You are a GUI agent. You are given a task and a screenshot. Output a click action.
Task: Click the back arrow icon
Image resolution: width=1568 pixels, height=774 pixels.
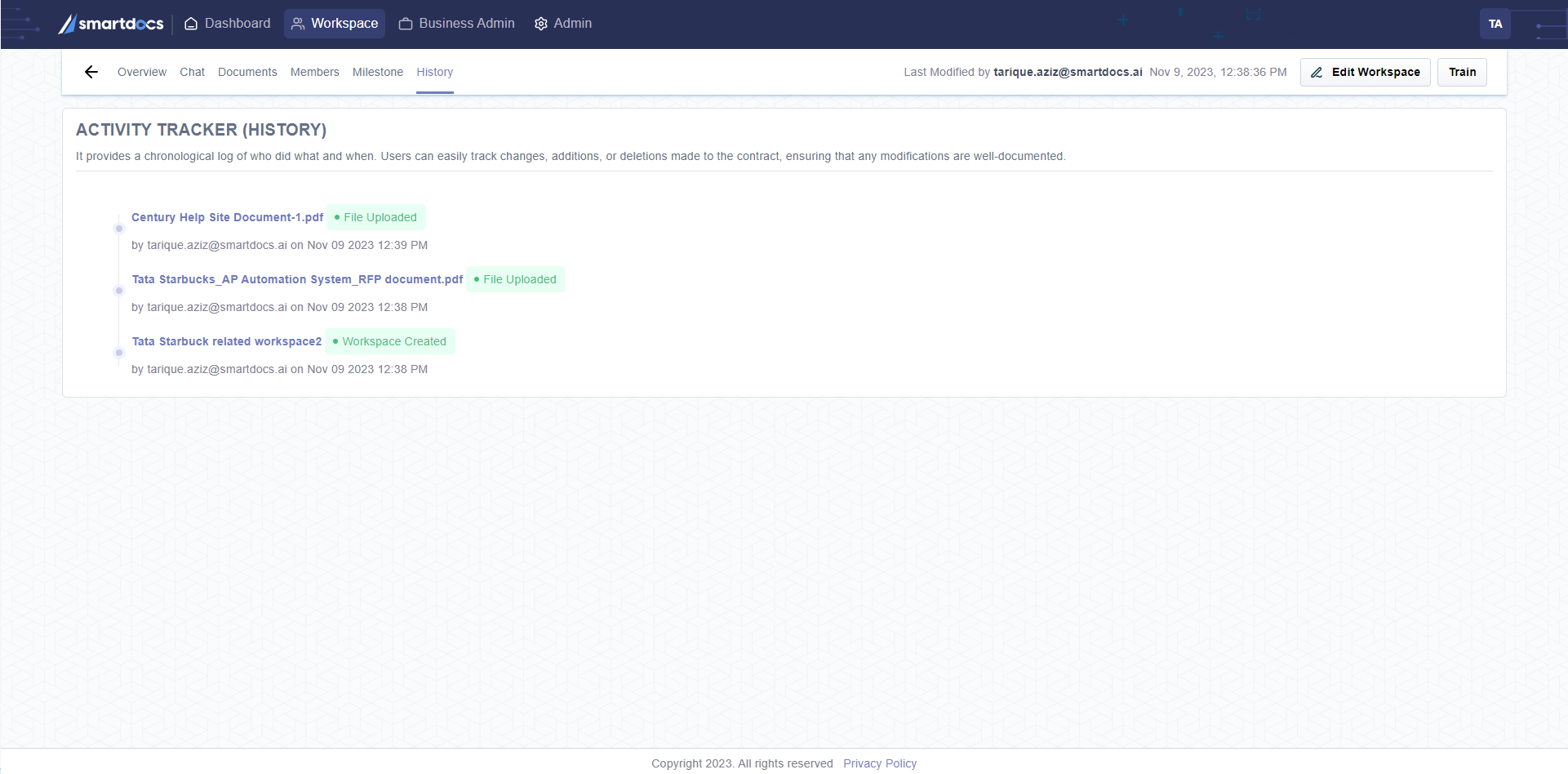click(91, 72)
